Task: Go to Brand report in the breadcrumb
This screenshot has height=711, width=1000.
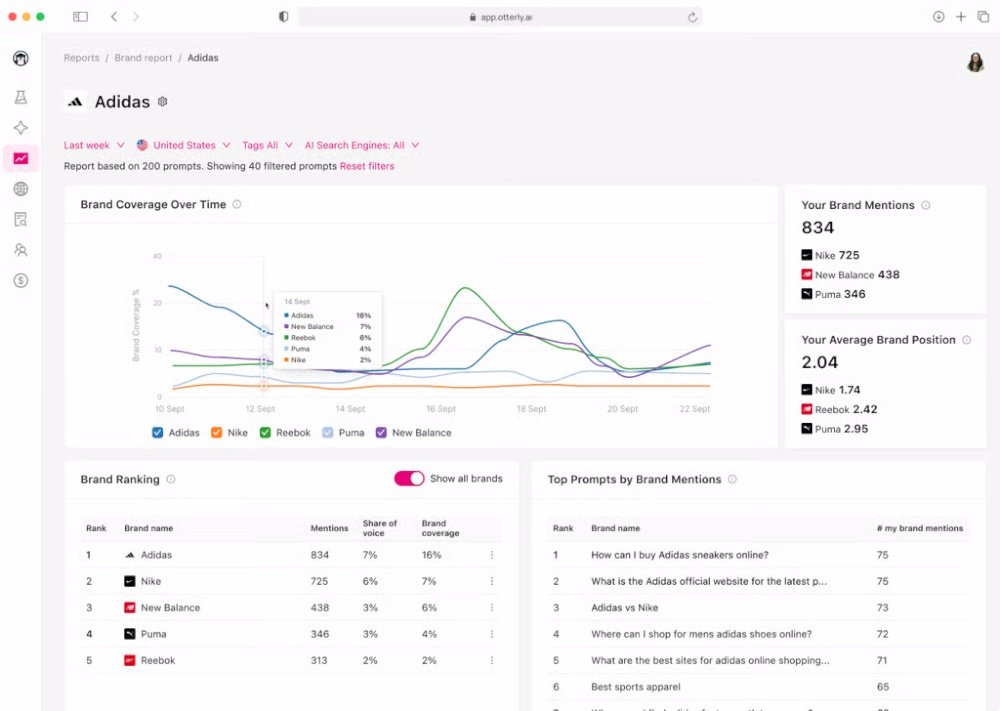Action: tap(143, 57)
